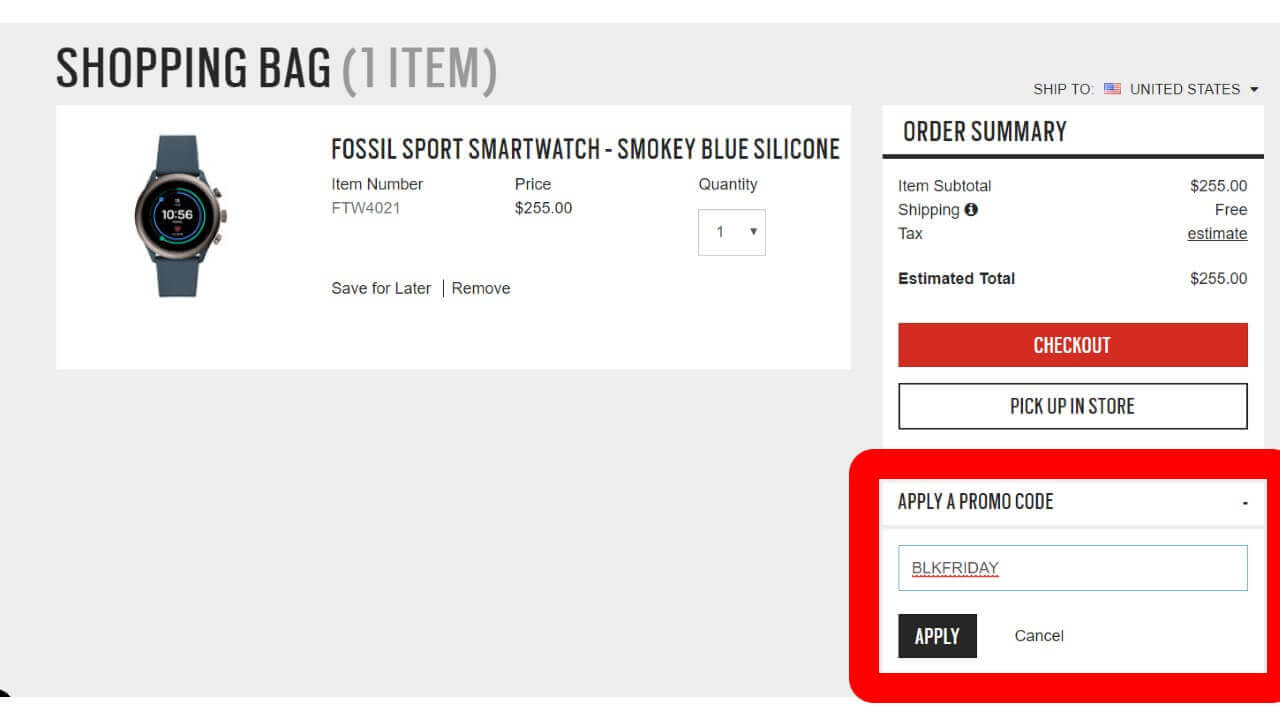Cancel the promo code entry
This screenshot has width=1280, height=720.
(1039, 636)
